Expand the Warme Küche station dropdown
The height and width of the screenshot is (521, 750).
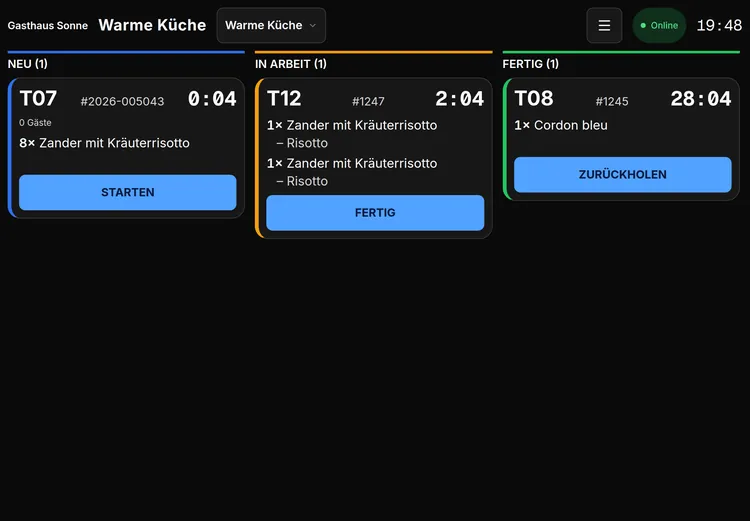(271, 25)
